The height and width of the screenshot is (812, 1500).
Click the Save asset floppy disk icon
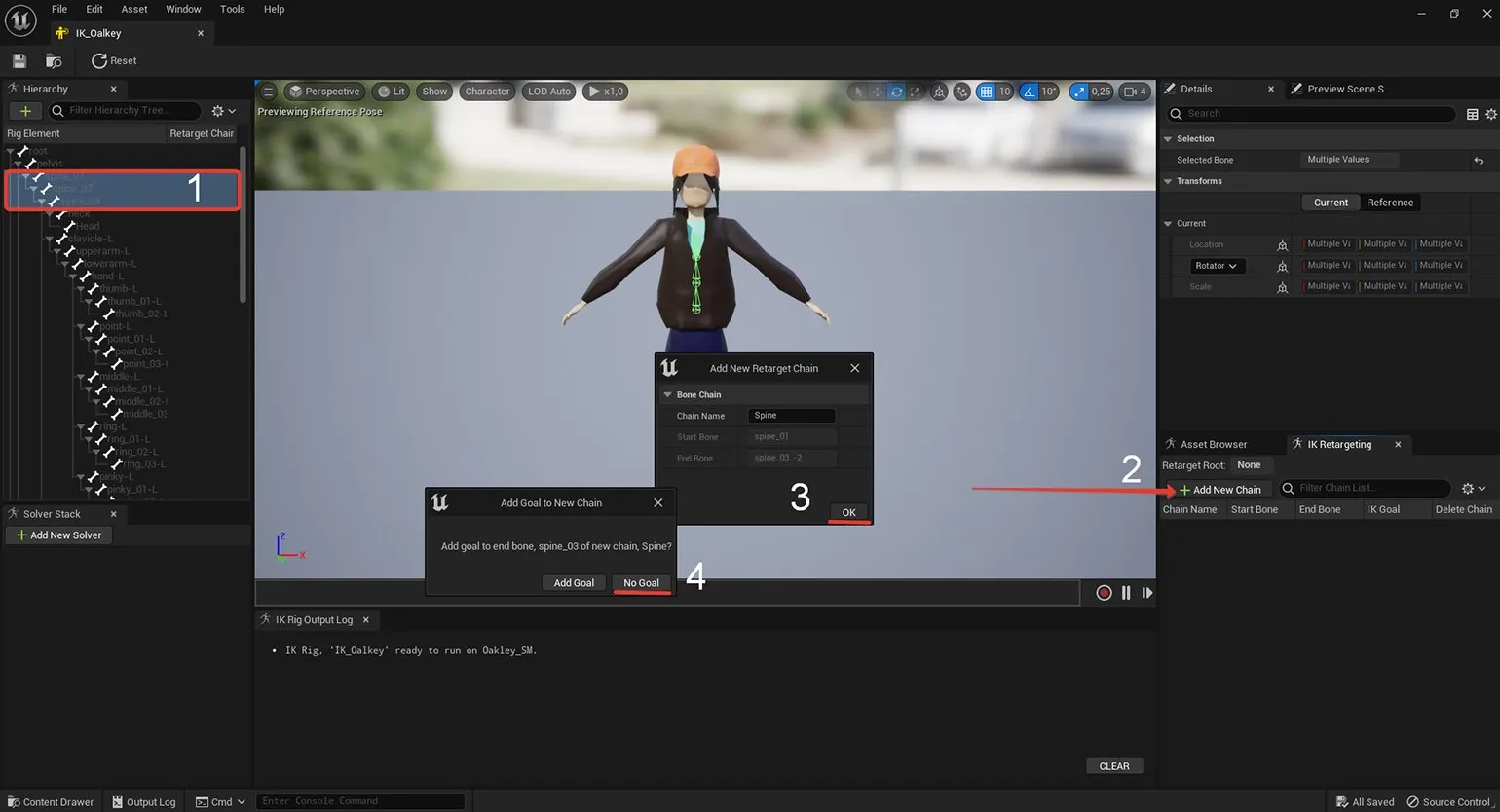19,61
